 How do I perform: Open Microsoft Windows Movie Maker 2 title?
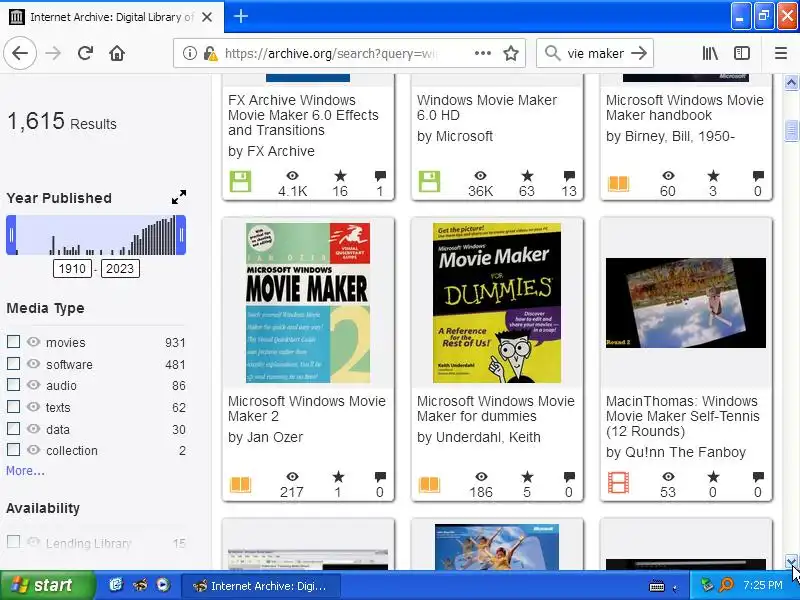pos(306,409)
